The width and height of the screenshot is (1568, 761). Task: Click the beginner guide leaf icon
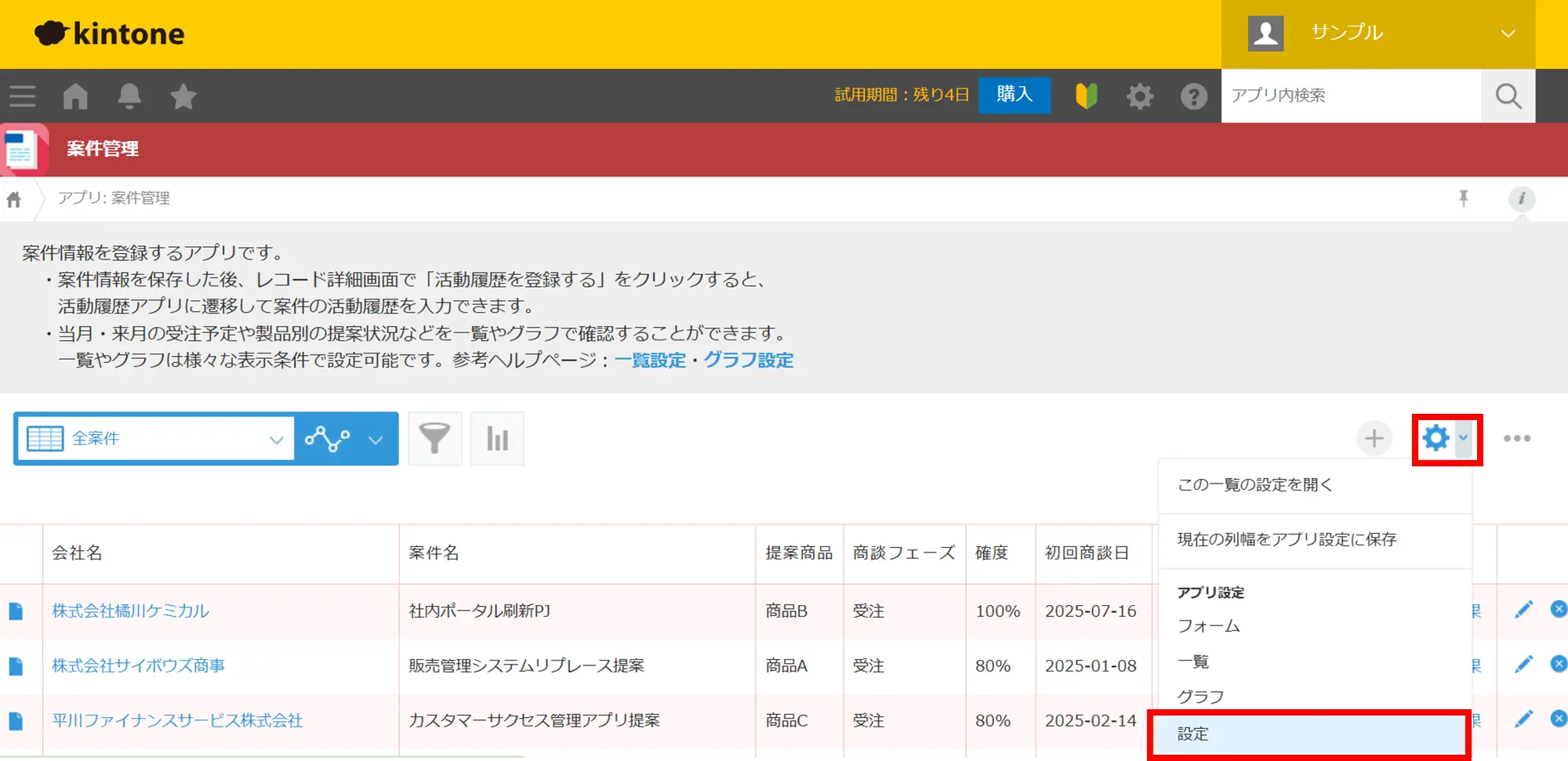pos(1086,96)
